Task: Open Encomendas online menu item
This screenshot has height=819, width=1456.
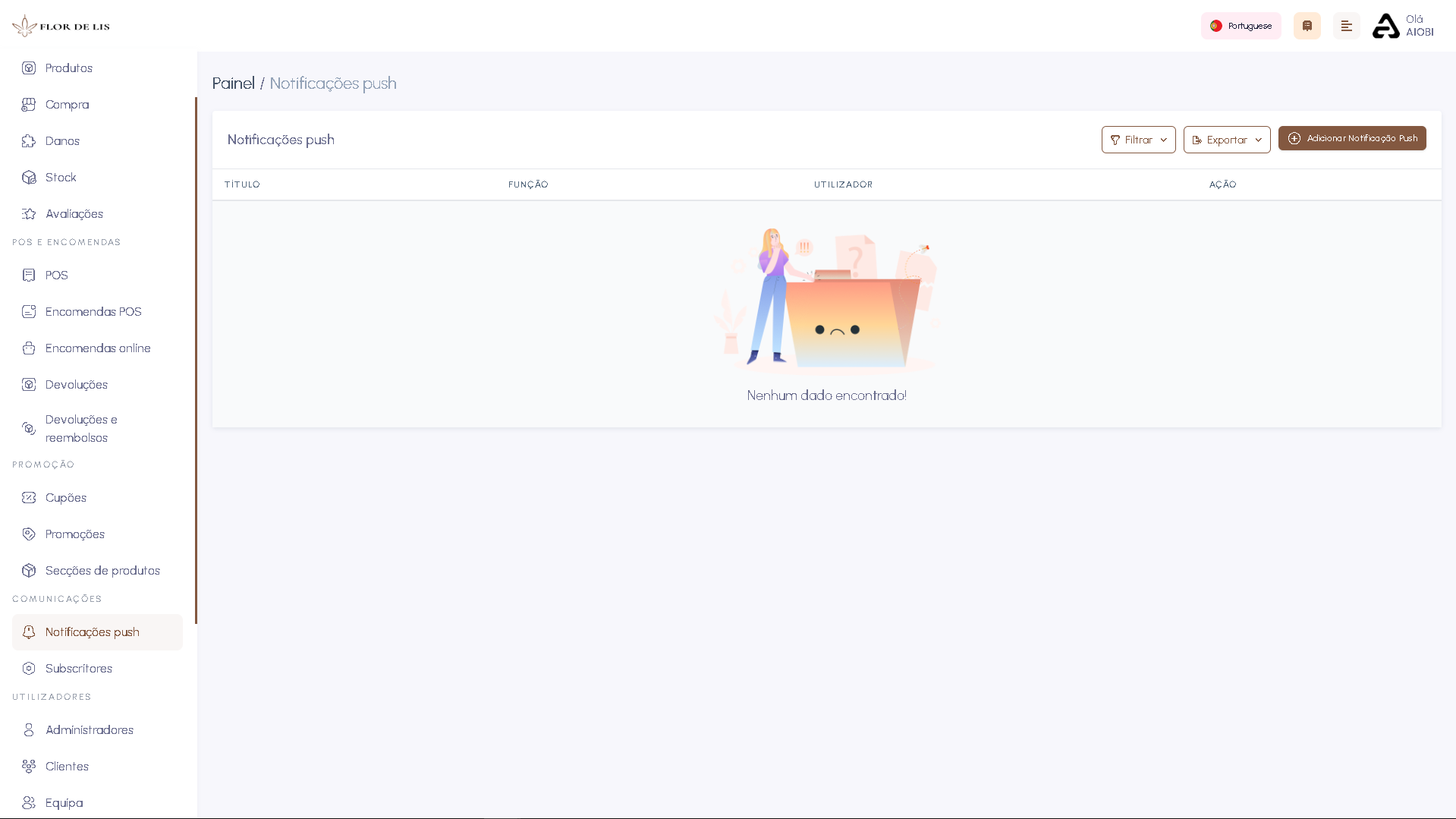Action: pyautogui.click(x=96, y=348)
